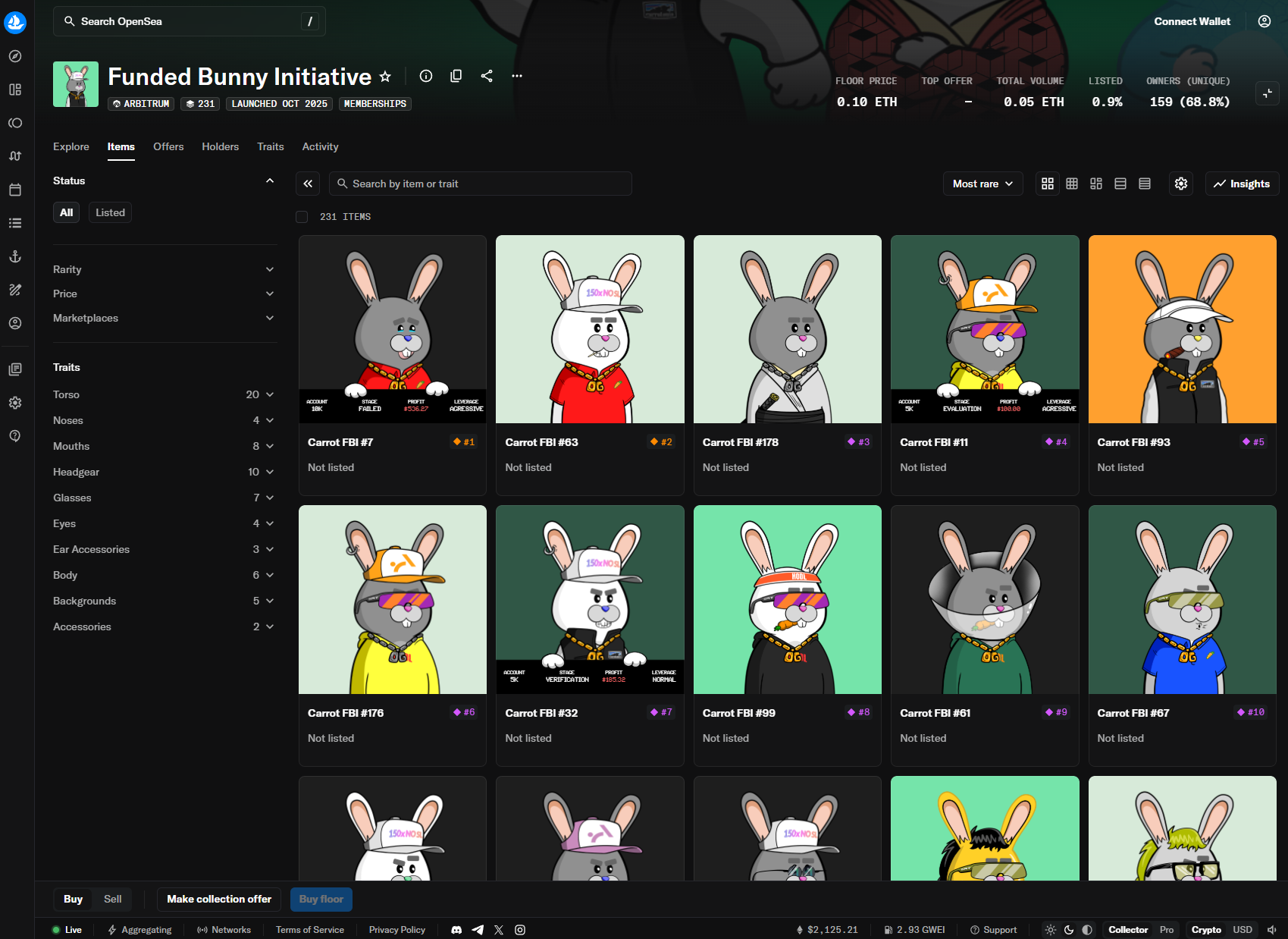Switch to Pro mode
Screen dimensions: 1288x939
[x=1167, y=930]
